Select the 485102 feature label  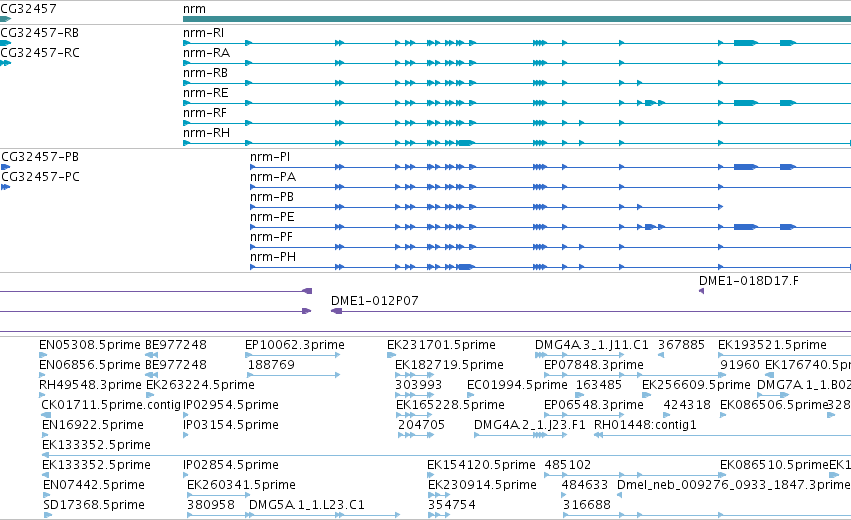pos(568,465)
